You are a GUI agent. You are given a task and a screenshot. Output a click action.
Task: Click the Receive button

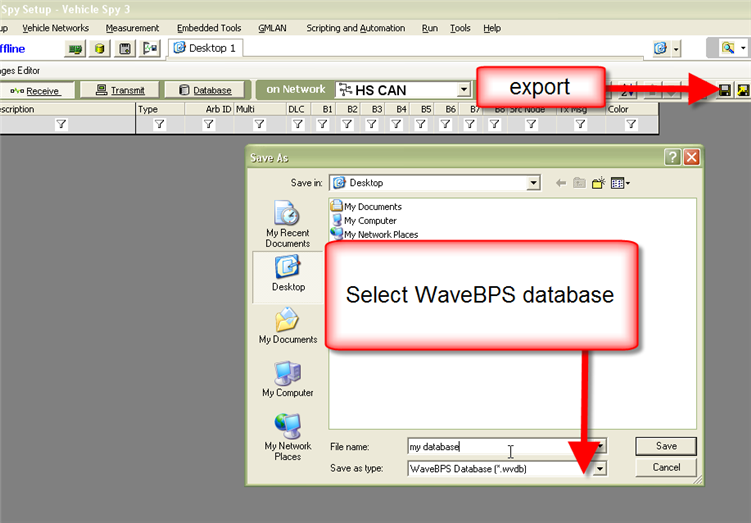(x=37, y=91)
